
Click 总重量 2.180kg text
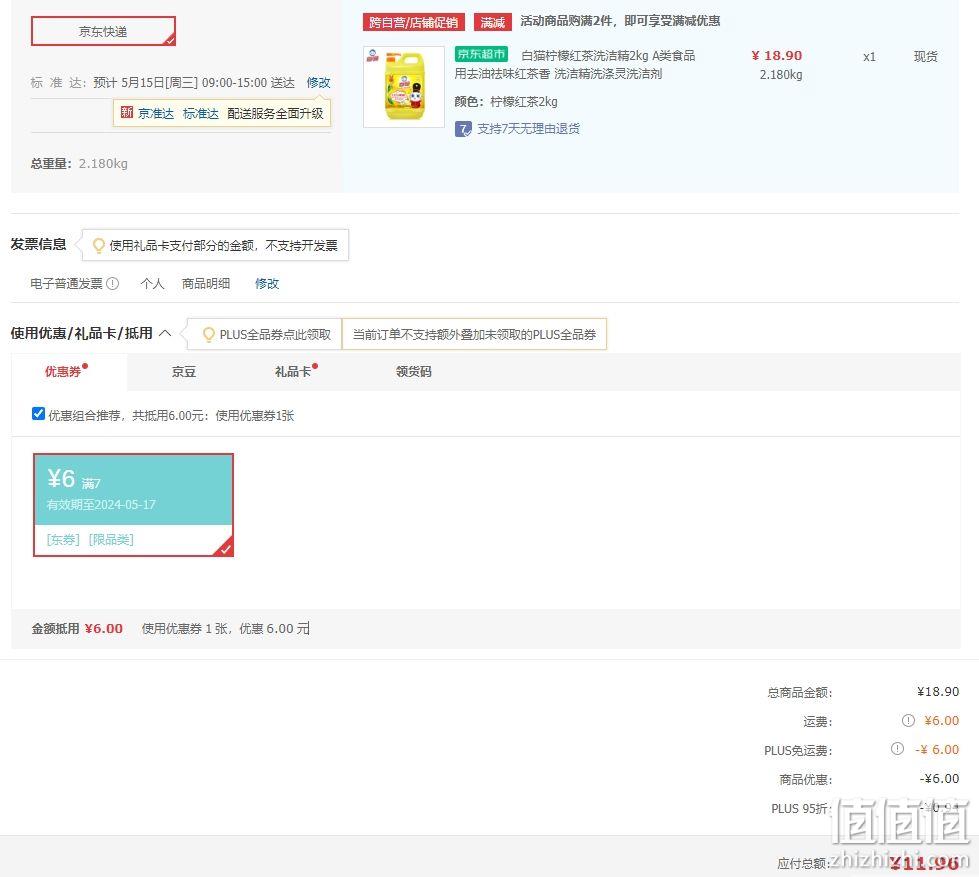pyautogui.click(x=79, y=164)
